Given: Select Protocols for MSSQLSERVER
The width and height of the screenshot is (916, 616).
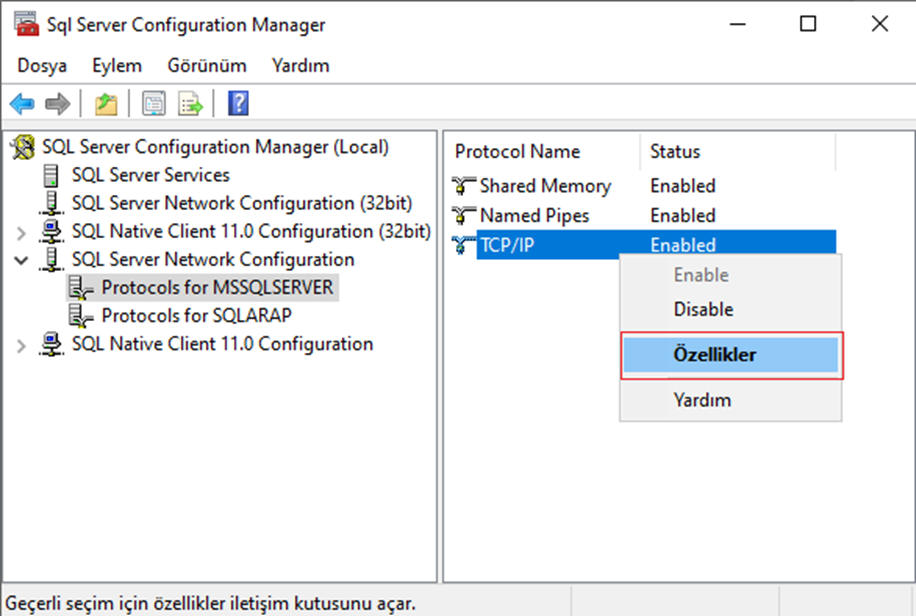Looking at the screenshot, I should coord(217,288).
